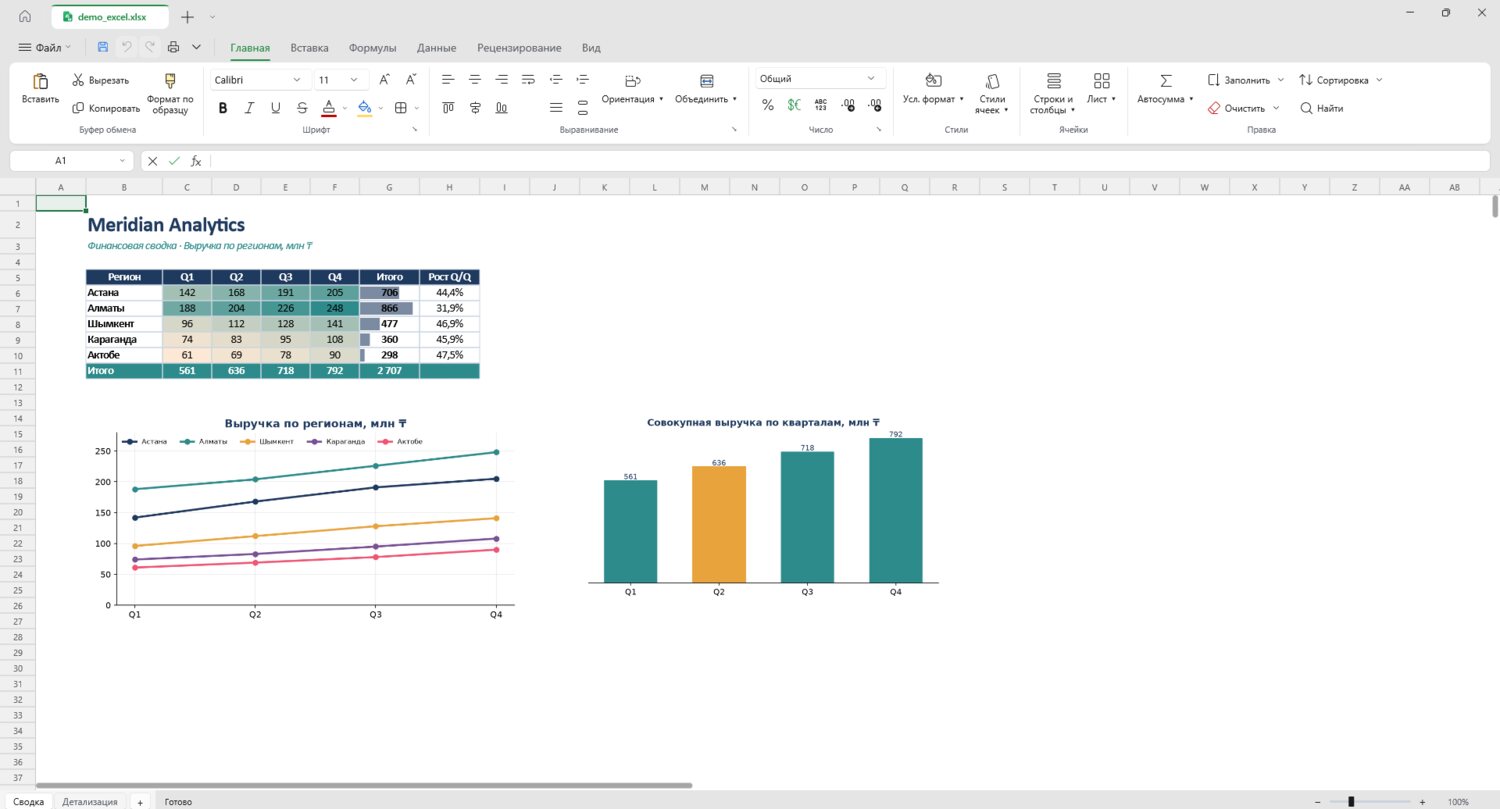The image size is (1500, 809).
Task: Go to the home screen icon
Action: 25,16
